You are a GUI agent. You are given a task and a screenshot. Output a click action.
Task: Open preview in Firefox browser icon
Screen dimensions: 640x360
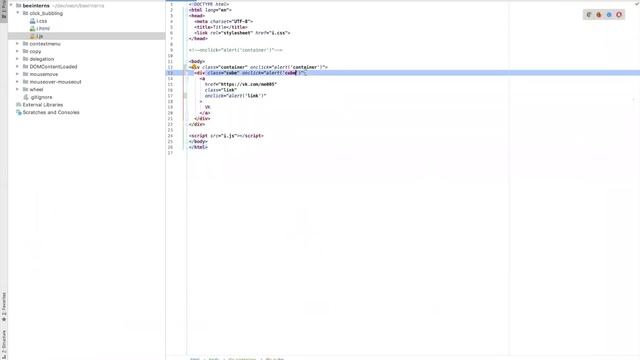click(599, 15)
